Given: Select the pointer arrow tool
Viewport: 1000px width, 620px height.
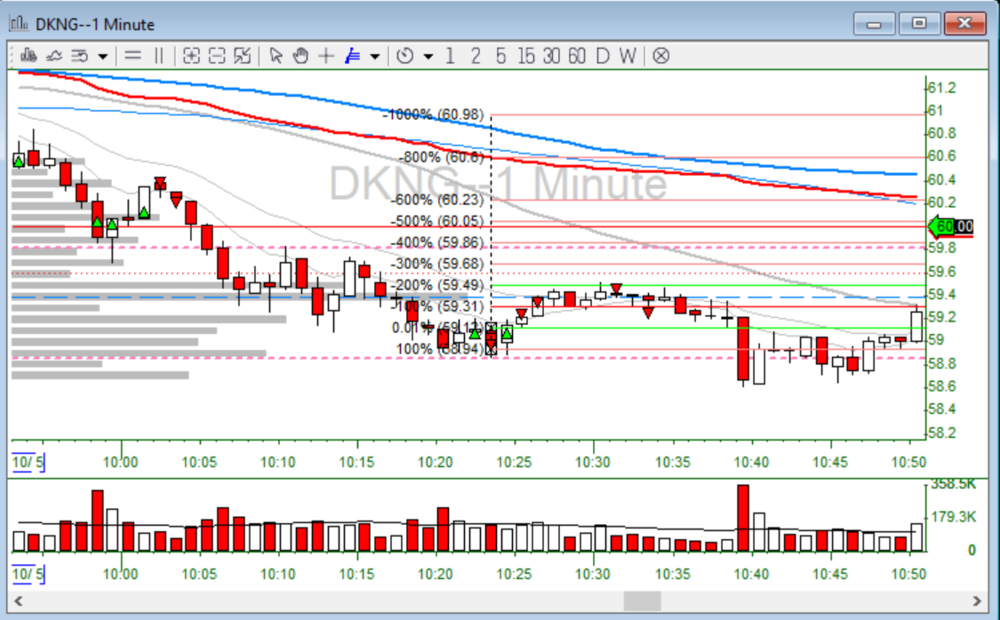Looking at the screenshot, I should (x=276, y=56).
